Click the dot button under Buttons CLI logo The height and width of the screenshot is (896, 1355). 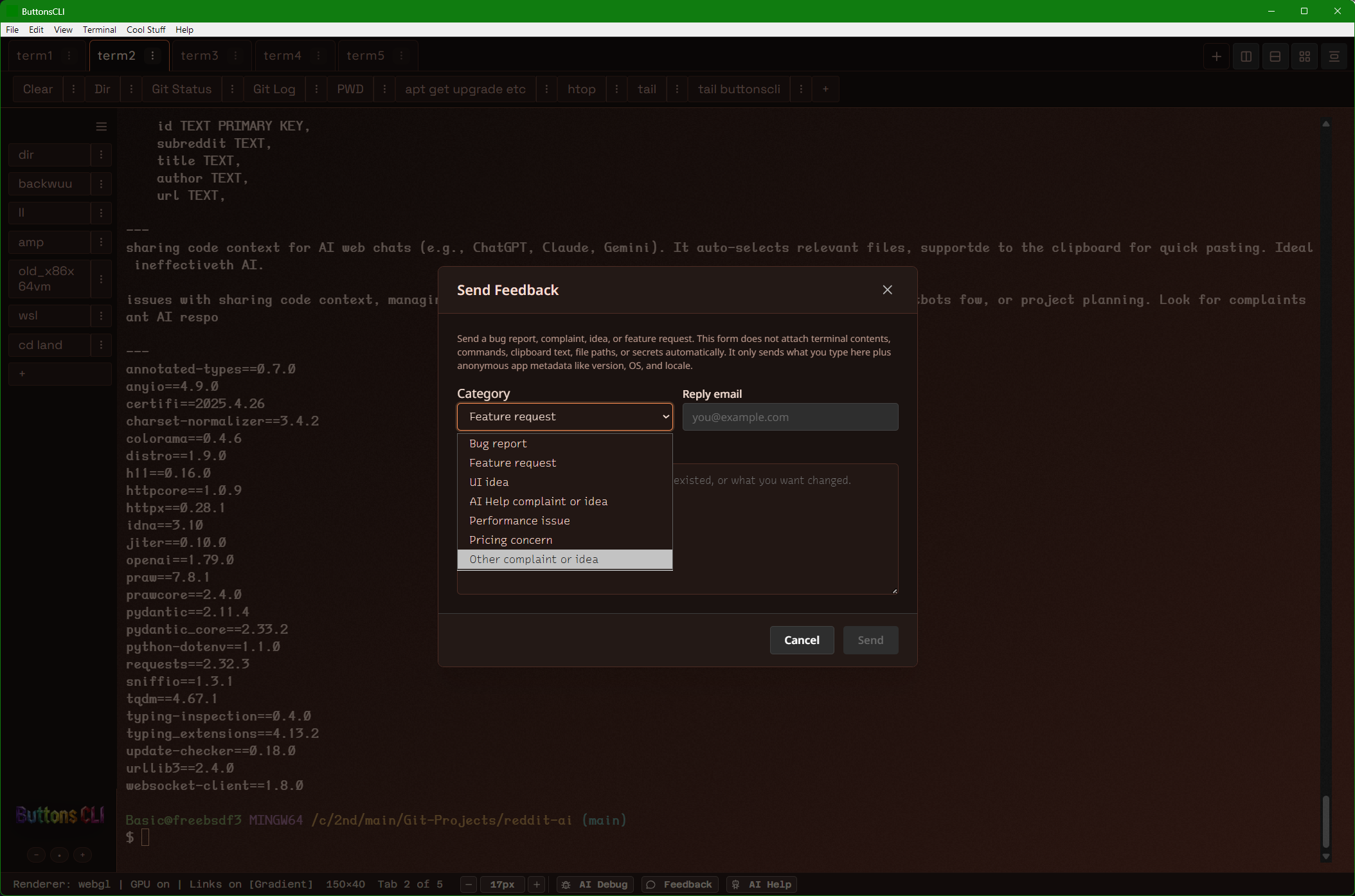pyautogui.click(x=59, y=855)
